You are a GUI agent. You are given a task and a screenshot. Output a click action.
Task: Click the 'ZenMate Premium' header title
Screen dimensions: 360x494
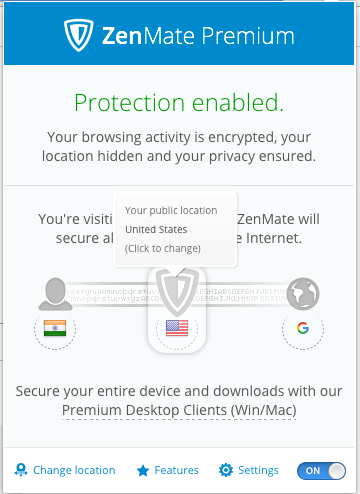click(x=198, y=36)
